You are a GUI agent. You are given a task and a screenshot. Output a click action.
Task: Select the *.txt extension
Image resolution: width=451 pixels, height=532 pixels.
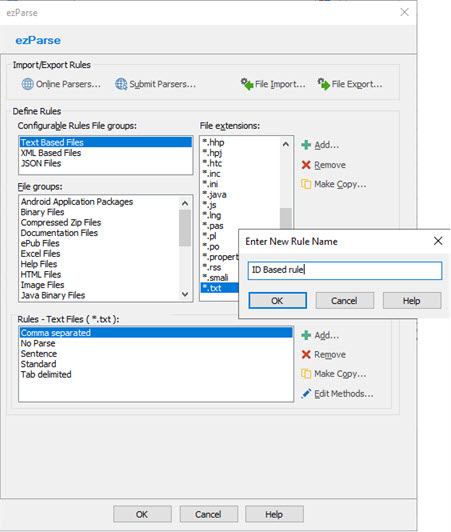tap(220, 288)
